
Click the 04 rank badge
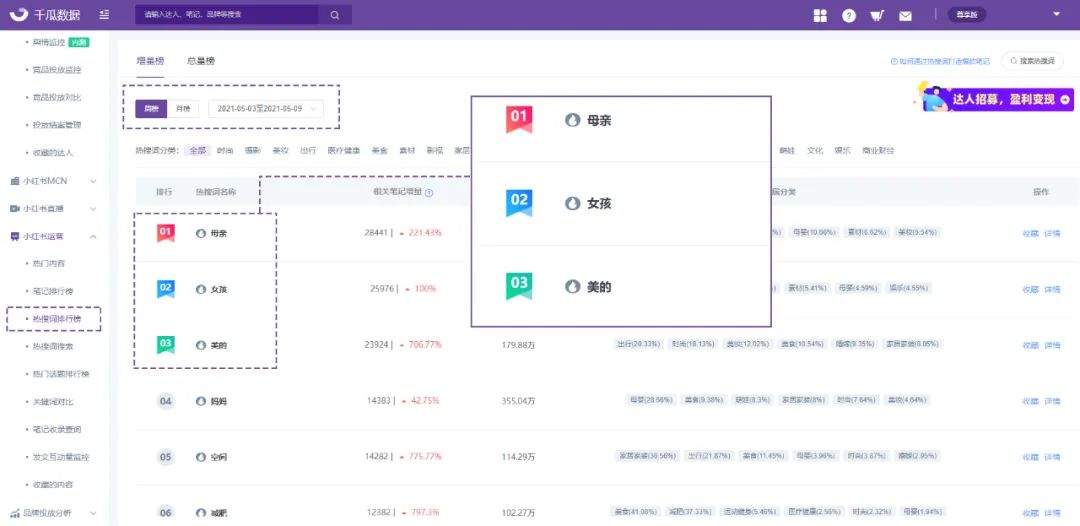click(165, 401)
